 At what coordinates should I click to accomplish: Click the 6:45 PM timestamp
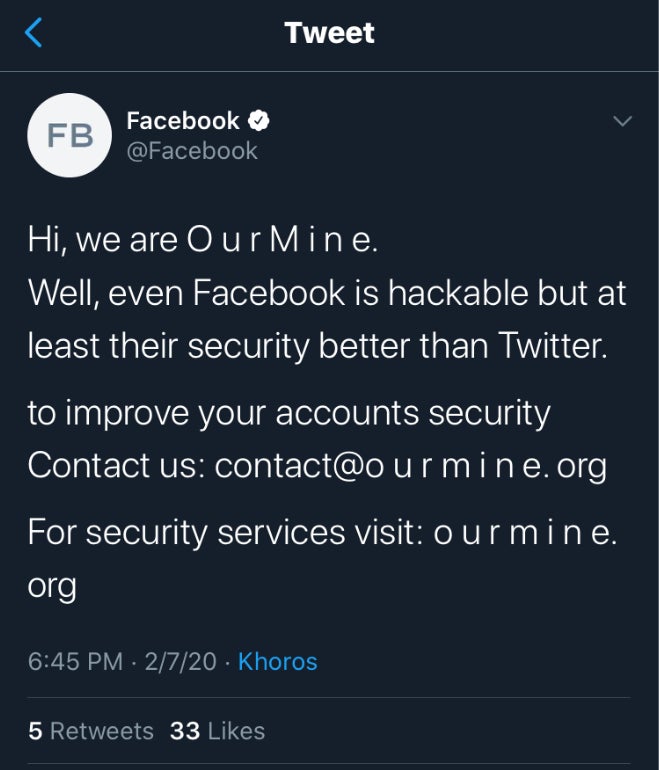[75, 662]
